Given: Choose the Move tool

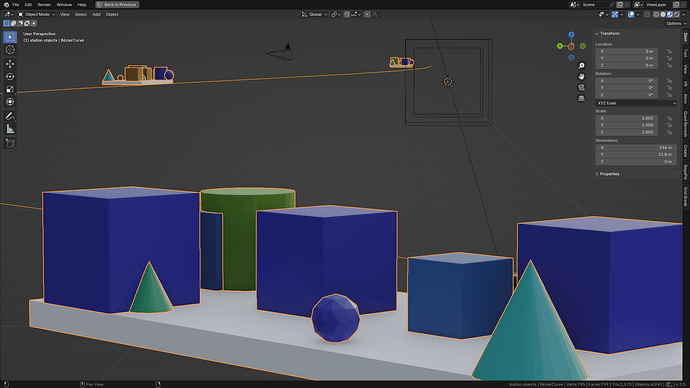Looking at the screenshot, I should coord(10,64).
